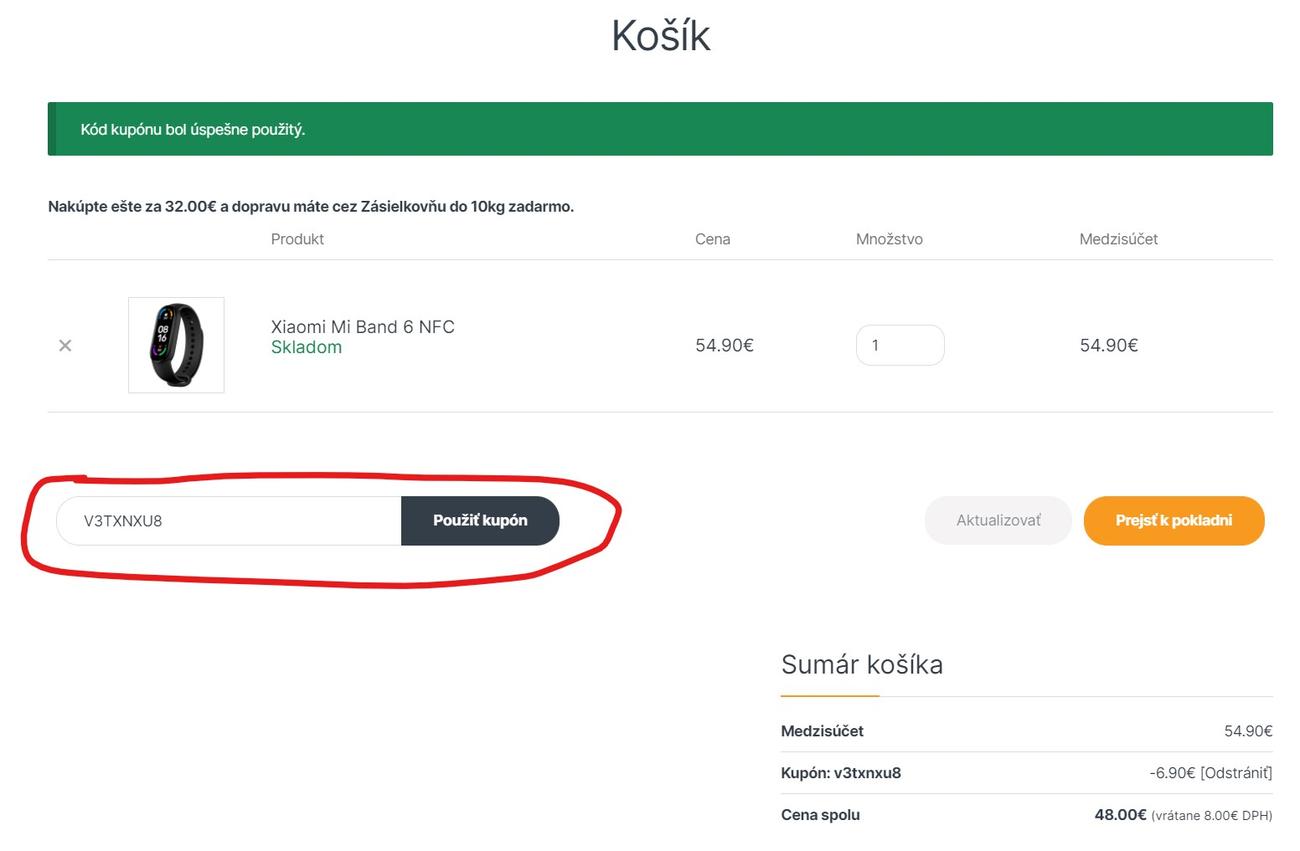Click the 48.00€ total price
This screenshot has width=1300, height=851.
(x=1120, y=815)
